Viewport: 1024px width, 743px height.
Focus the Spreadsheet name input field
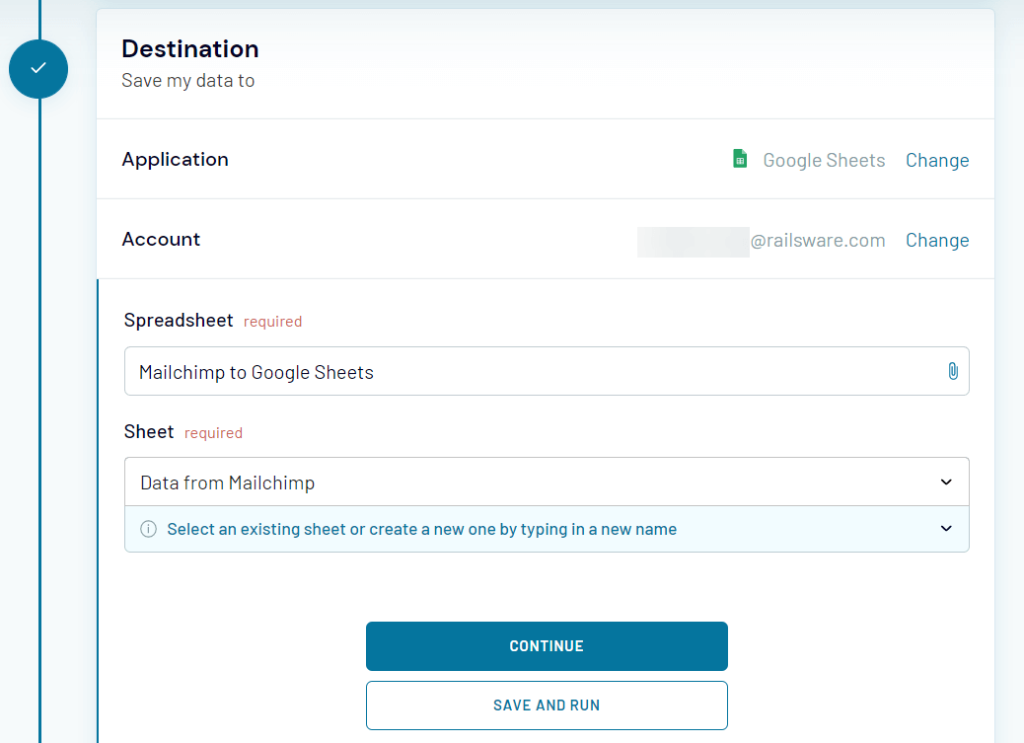[530, 372]
